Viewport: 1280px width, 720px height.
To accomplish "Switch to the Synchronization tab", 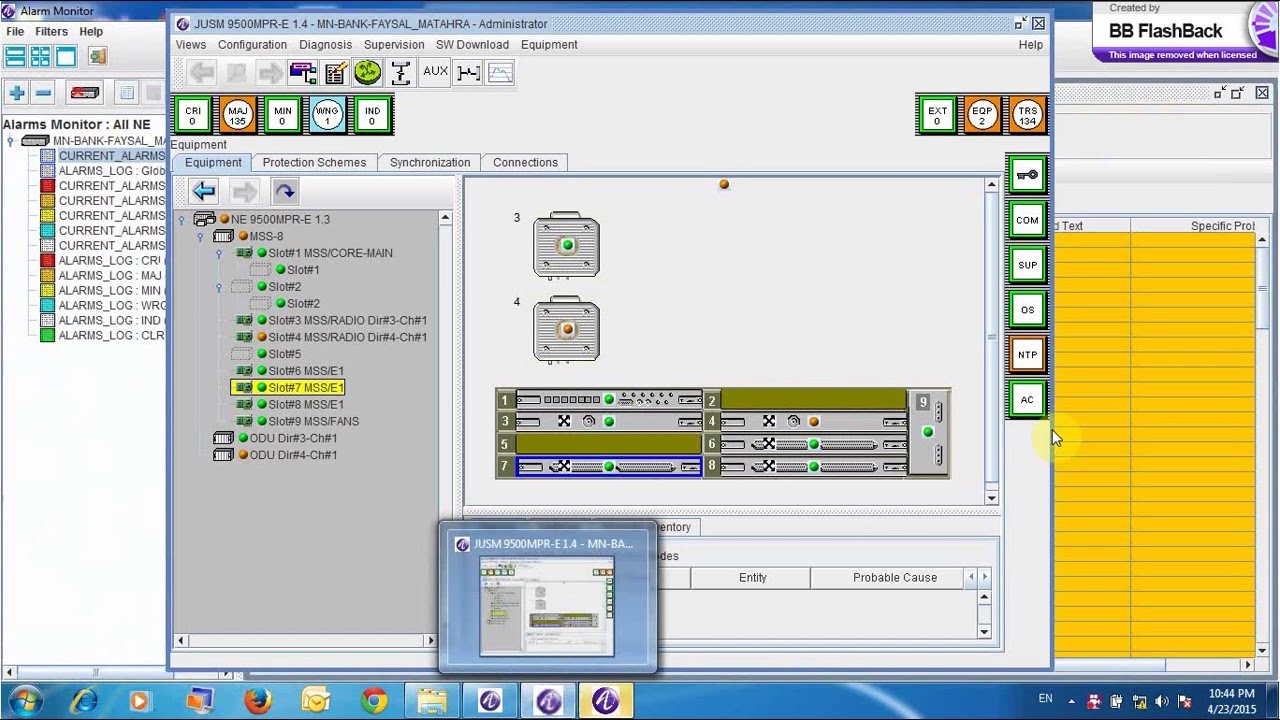I will 430,163.
